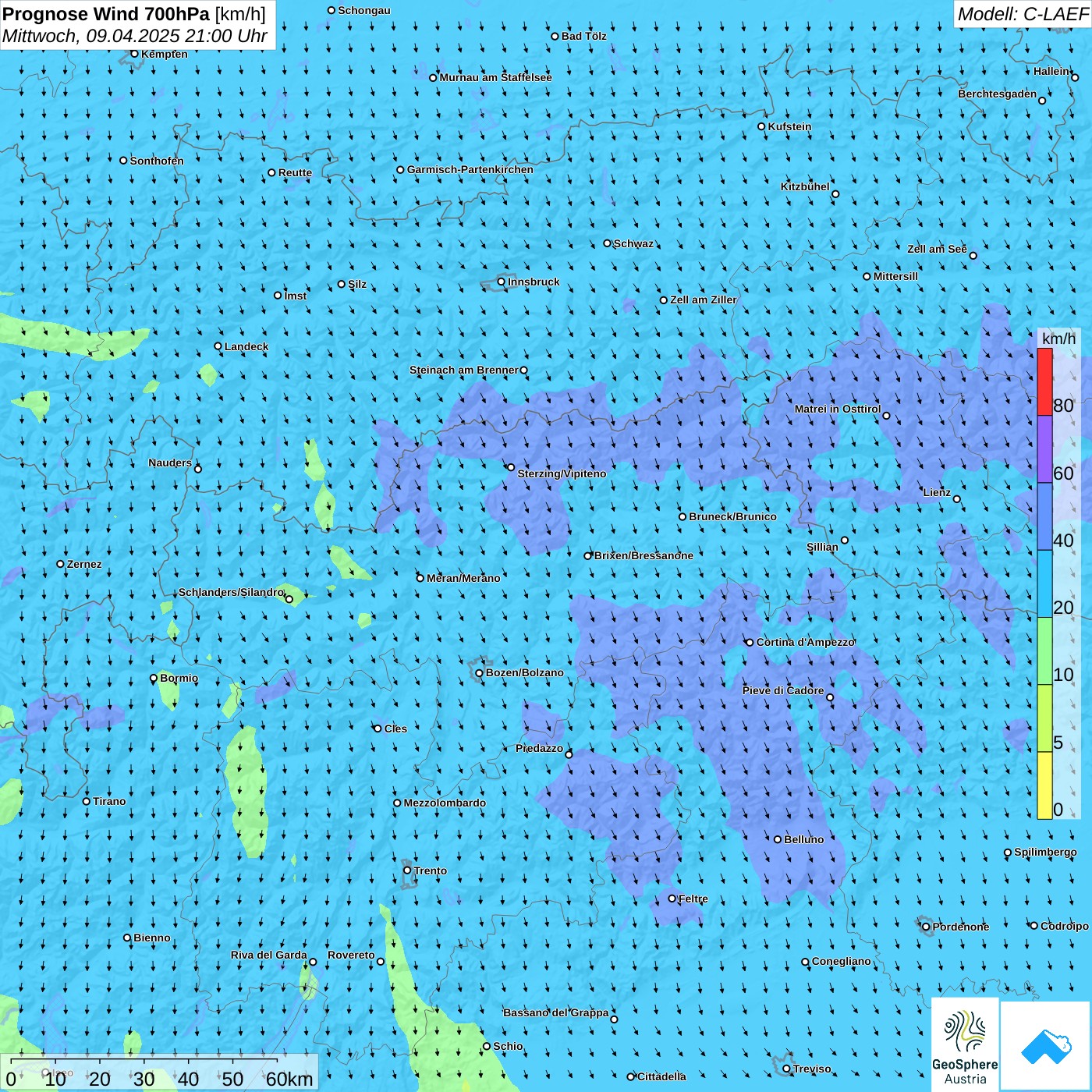Screen dimensions: 1092x1092
Task: Click the Schlanders/Silandro label
Action: pos(231,592)
